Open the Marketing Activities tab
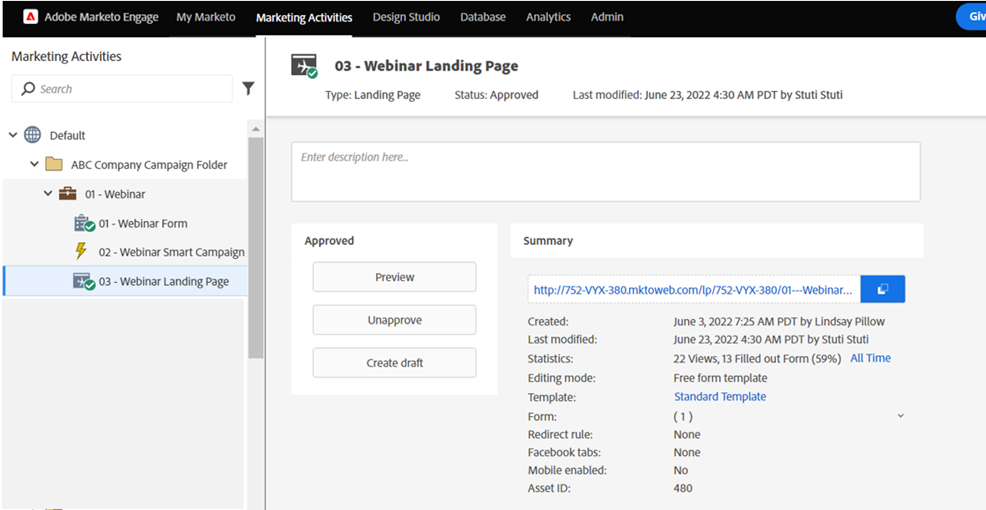The height and width of the screenshot is (510, 986). coord(304,18)
